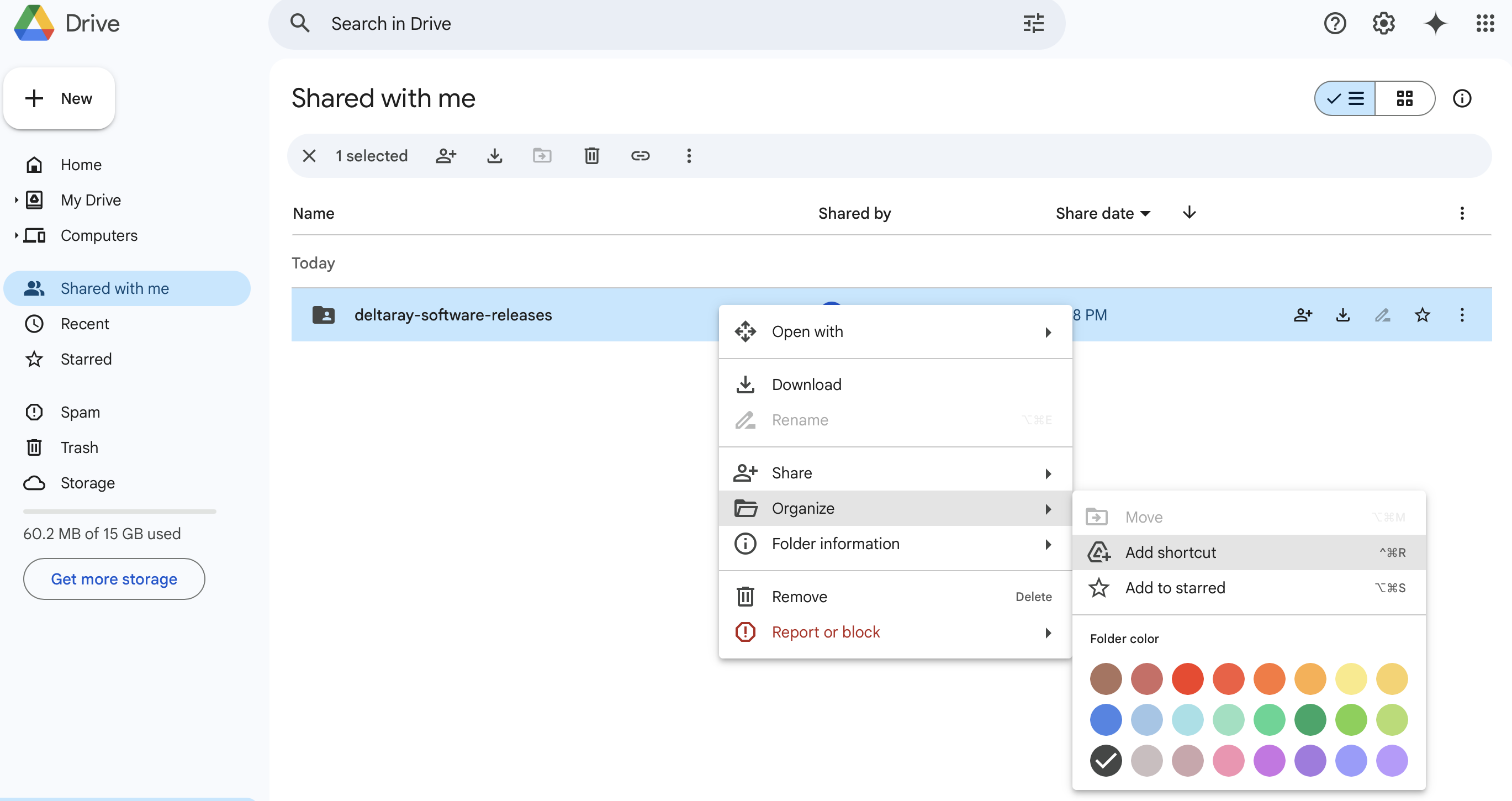Select Download from the context menu
1512x801 pixels.
pyautogui.click(x=806, y=384)
